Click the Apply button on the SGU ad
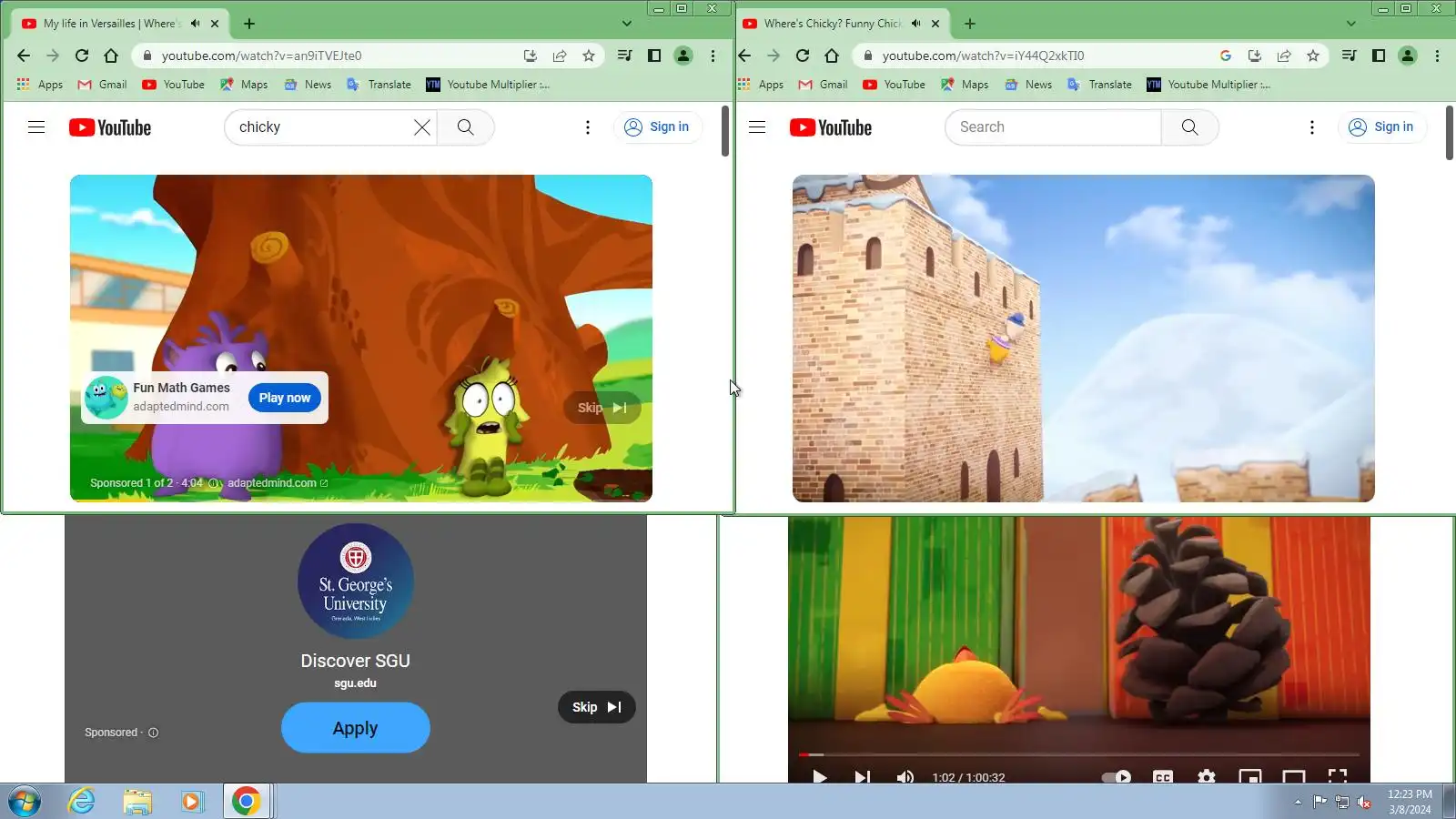1456x819 pixels. pyautogui.click(x=356, y=728)
